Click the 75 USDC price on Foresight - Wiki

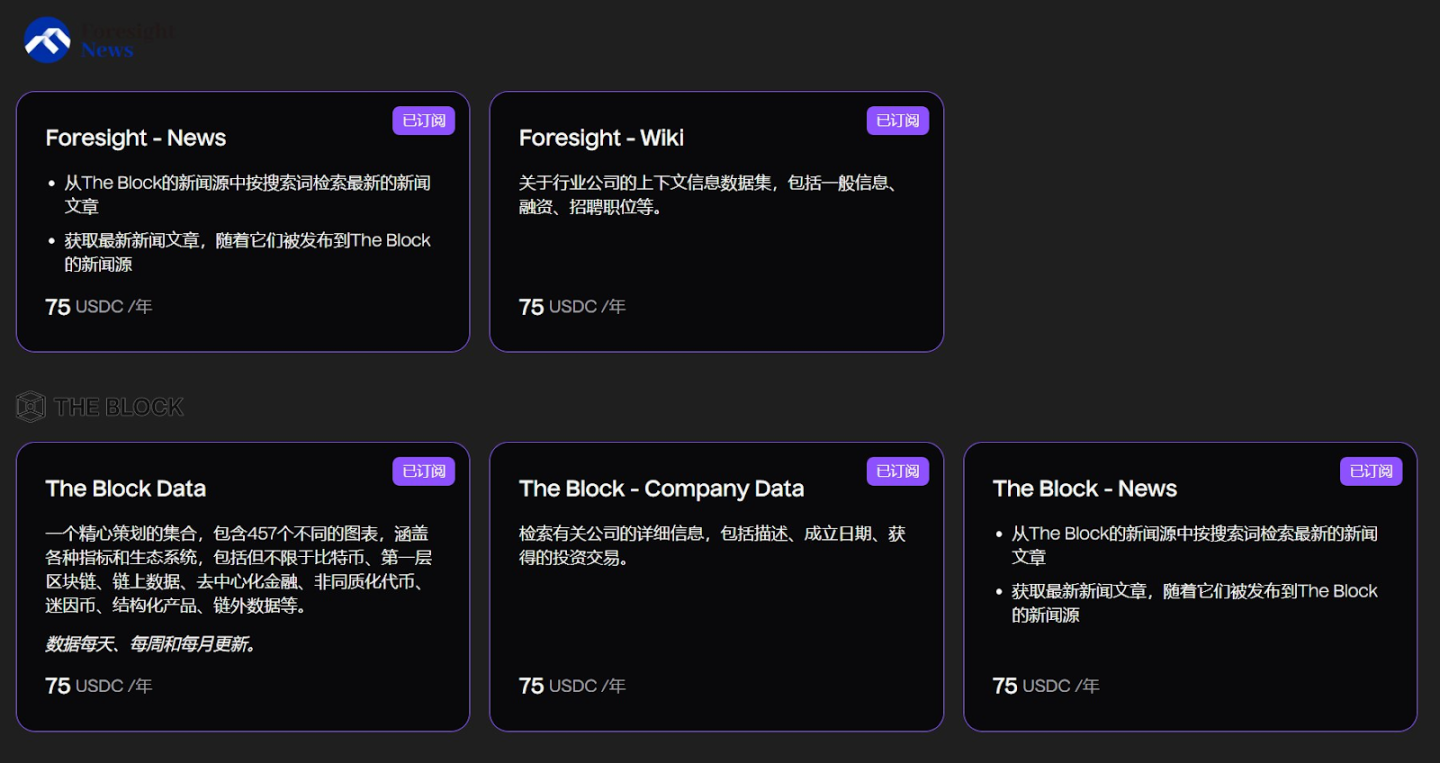(x=572, y=307)
